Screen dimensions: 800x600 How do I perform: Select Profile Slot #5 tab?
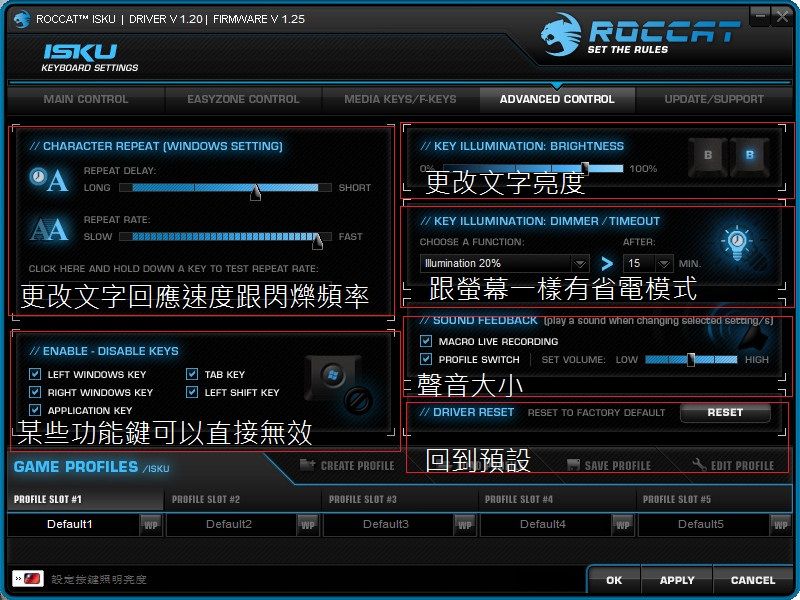pos(715,499)
